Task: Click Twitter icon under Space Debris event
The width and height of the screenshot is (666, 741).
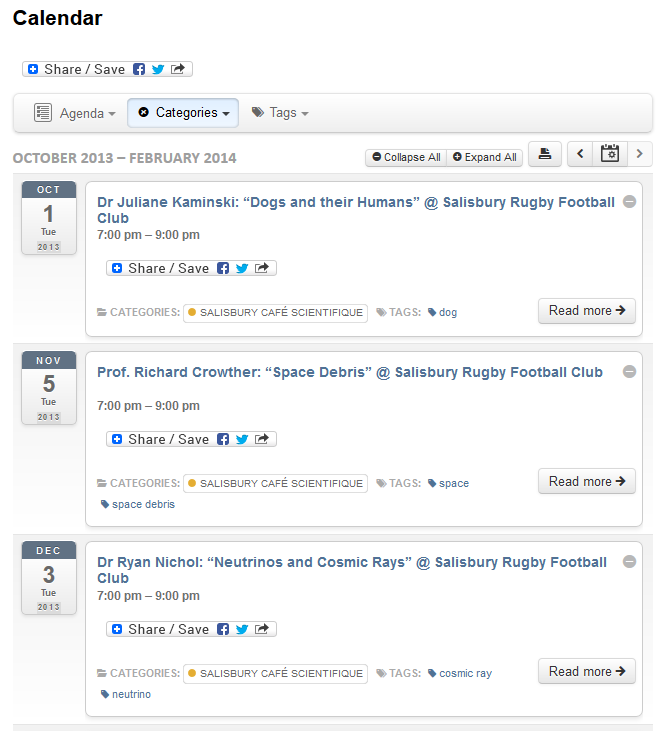Action: click(242, 439)
